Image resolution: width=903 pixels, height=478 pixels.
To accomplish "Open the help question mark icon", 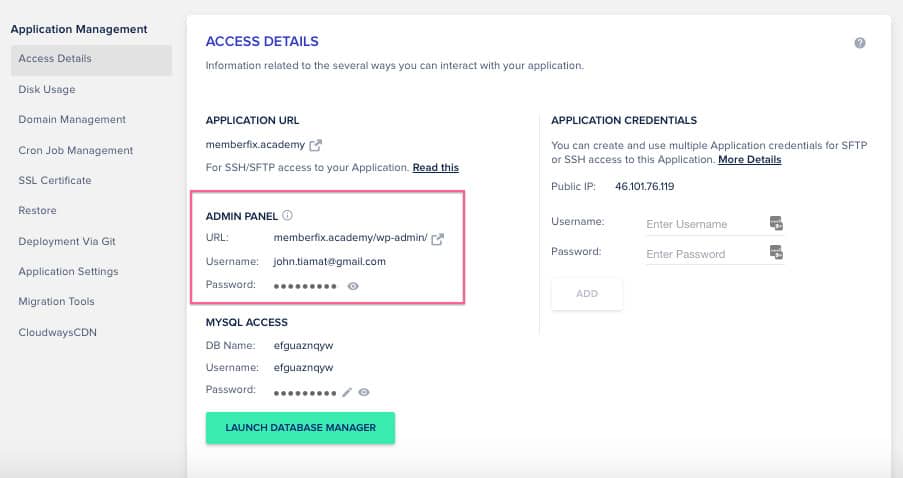I will click(860, 43).
